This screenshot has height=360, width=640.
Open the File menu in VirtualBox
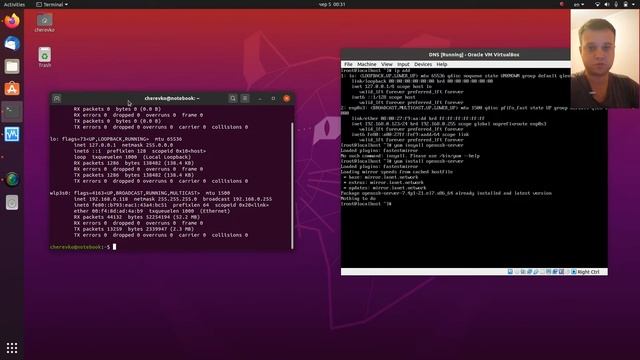click(x=348, y=64)
